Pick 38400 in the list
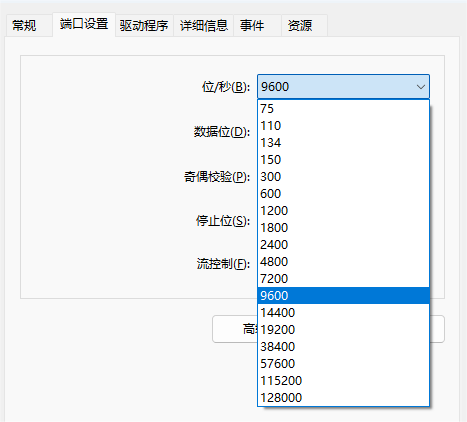This screenshot has width=467, height=422. (x=343, y=347)
